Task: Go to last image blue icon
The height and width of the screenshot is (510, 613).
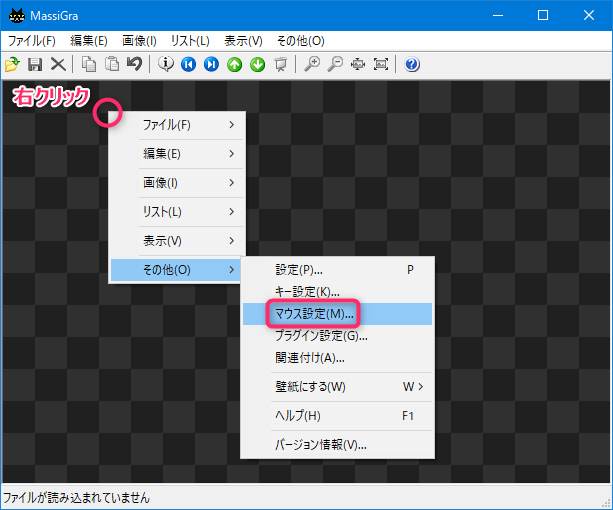Action: (x=212, y=64)
